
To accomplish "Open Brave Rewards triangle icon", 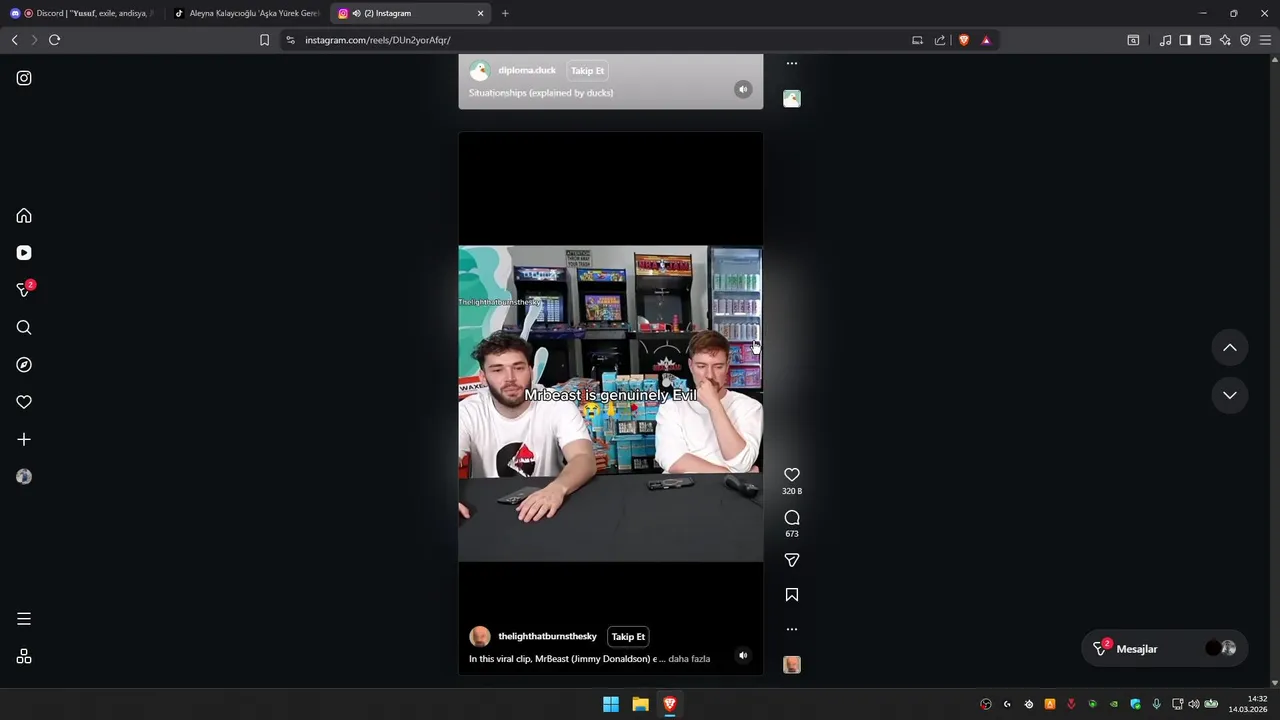I will tap(986, 40).
